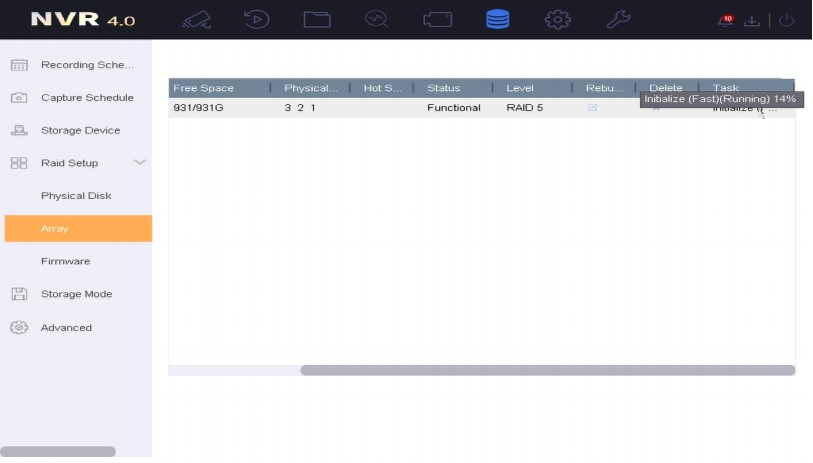Open the File Management folder icon
Image resolution: width=813 pixels, height=463 pixels.
[x=317, y=19]
